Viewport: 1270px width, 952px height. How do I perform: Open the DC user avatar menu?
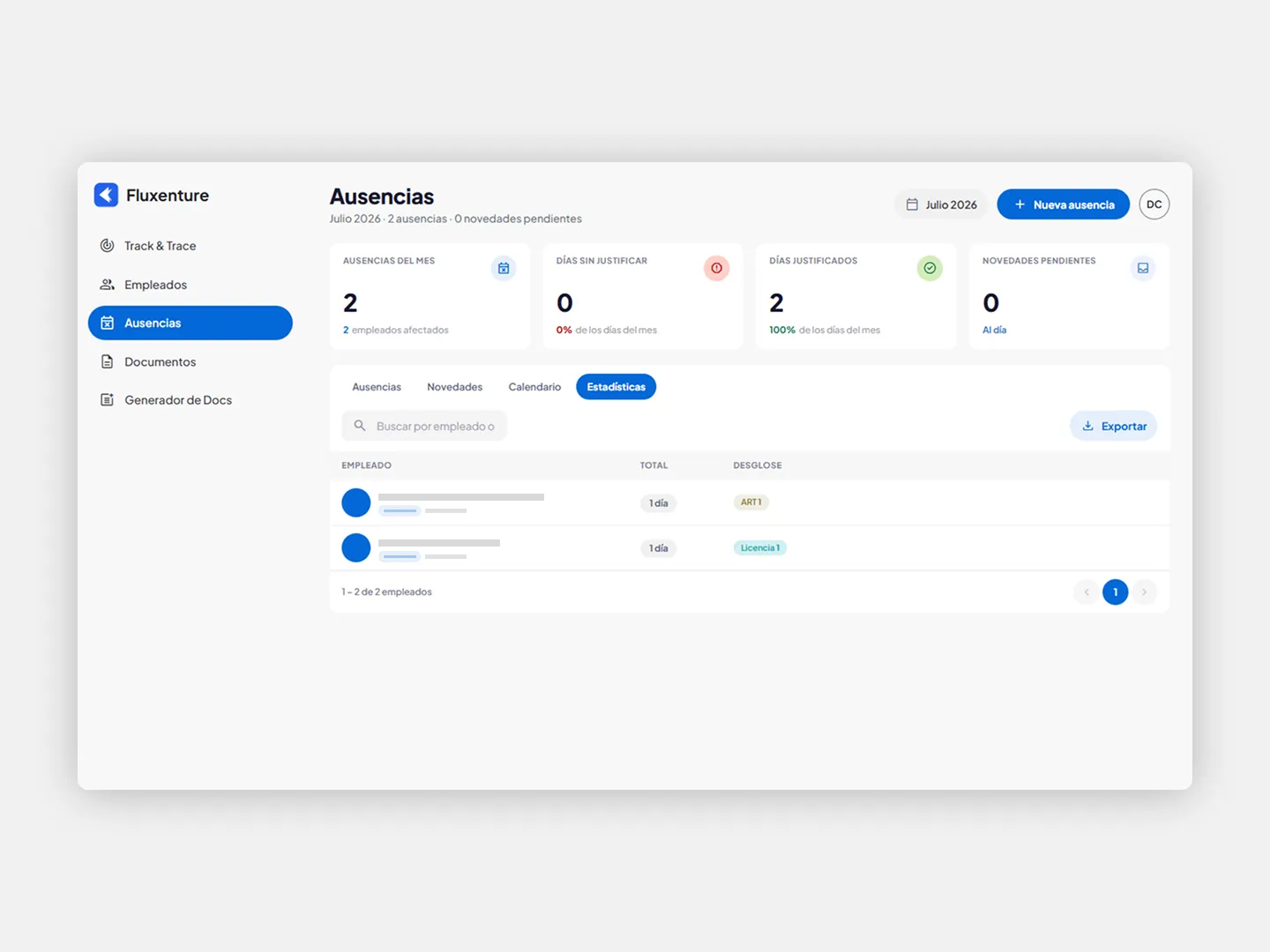(x=1154, y=205)
